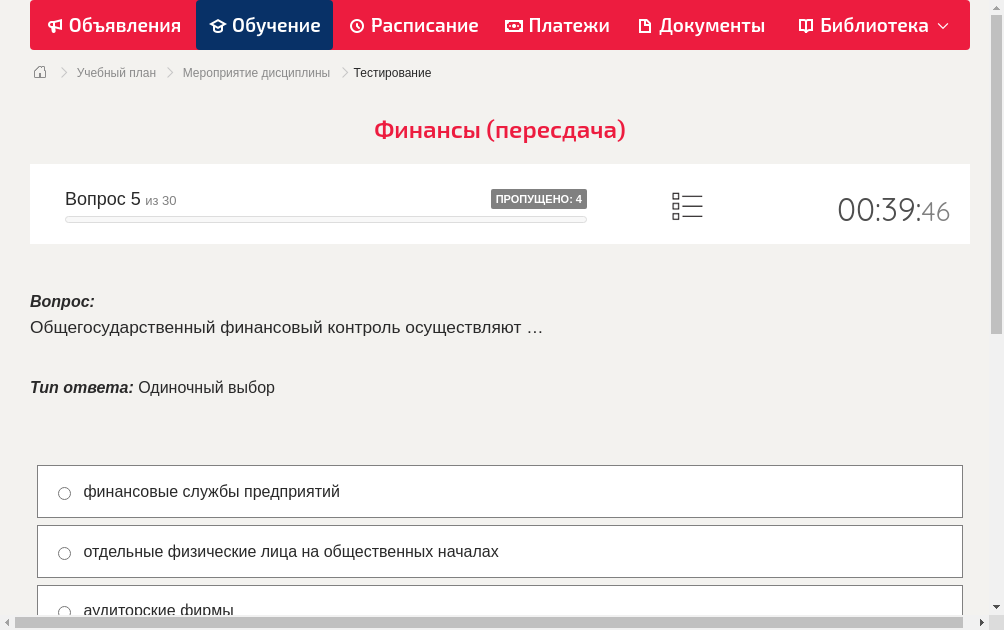Open the Платежи menu item
This screenshot has width=1004, height=630.
click(x=557, y=25)
